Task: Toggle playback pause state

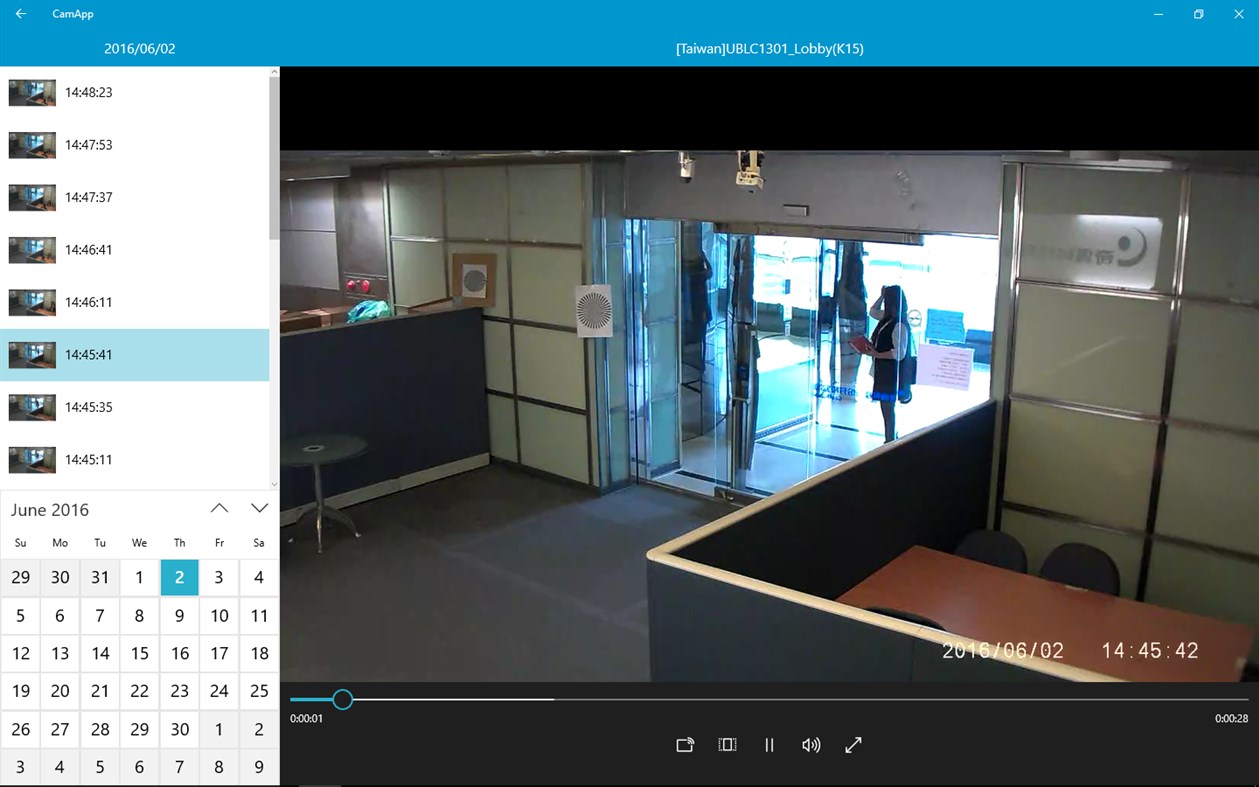Action: 769,745
